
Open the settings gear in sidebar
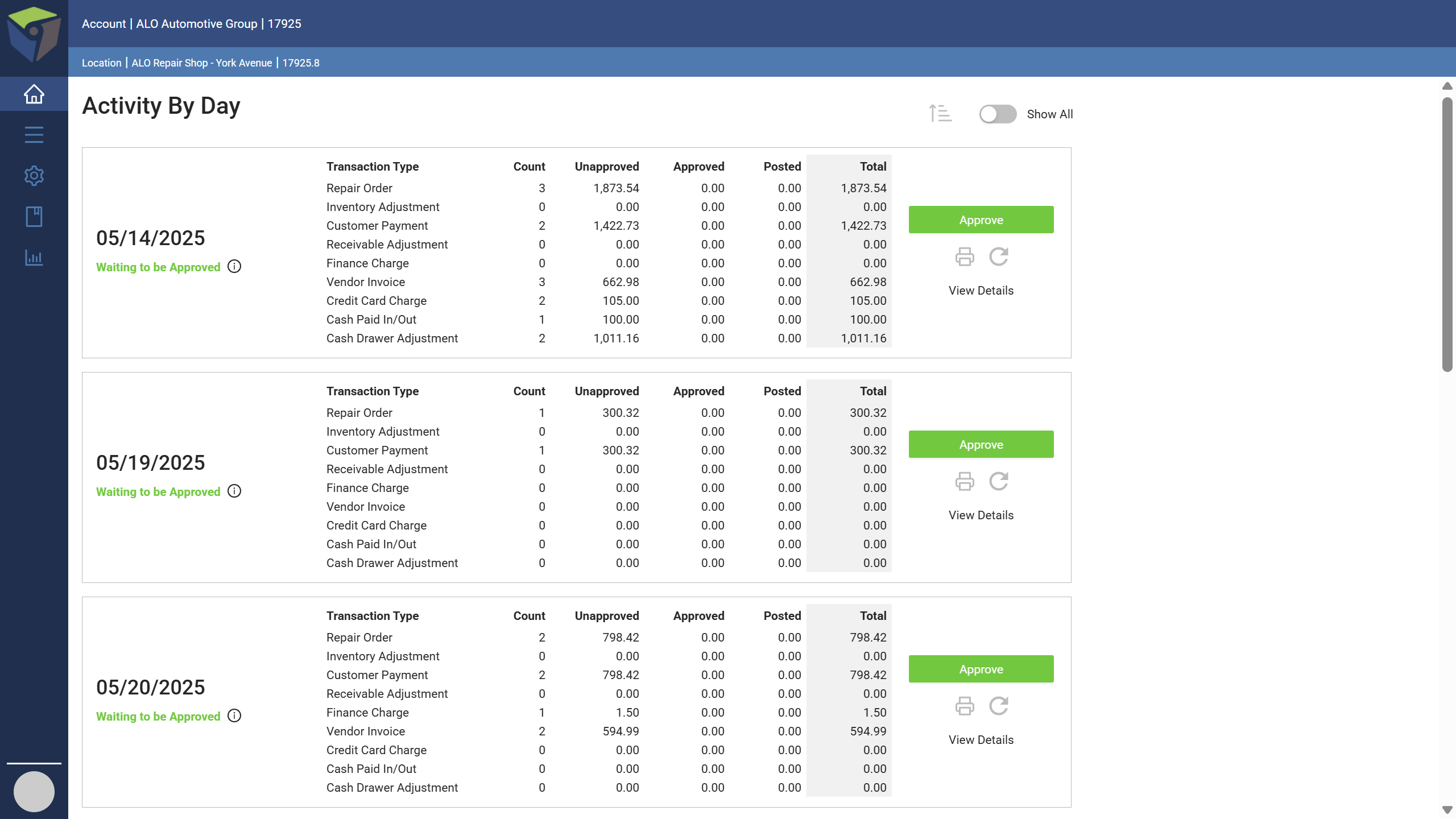pos(34,176)
